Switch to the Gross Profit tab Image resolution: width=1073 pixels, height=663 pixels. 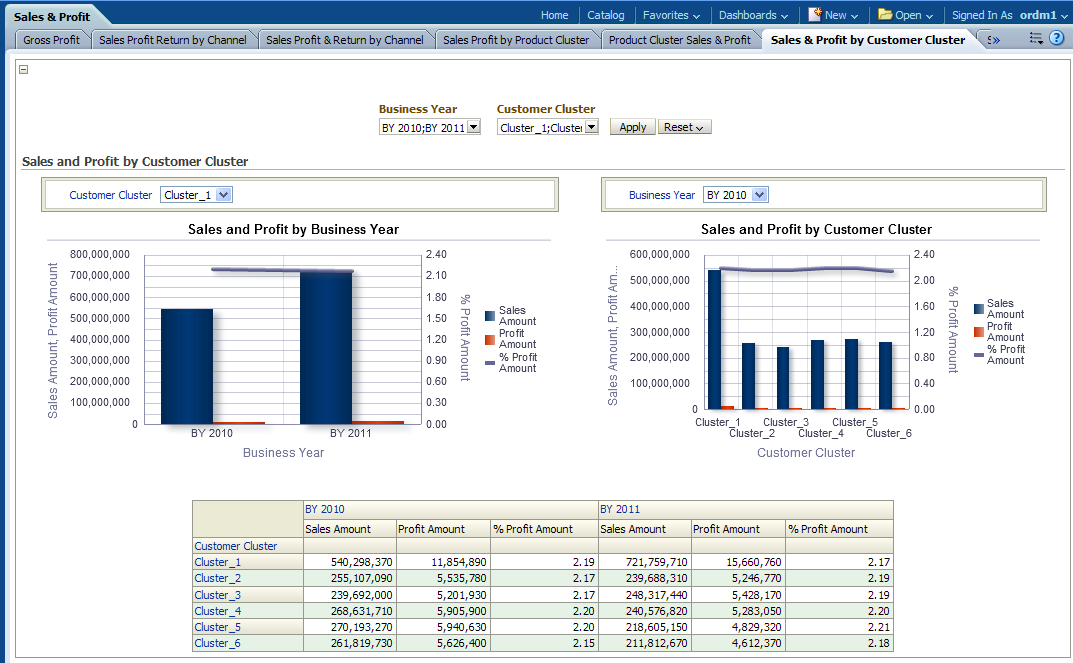[x=52, y=40]
